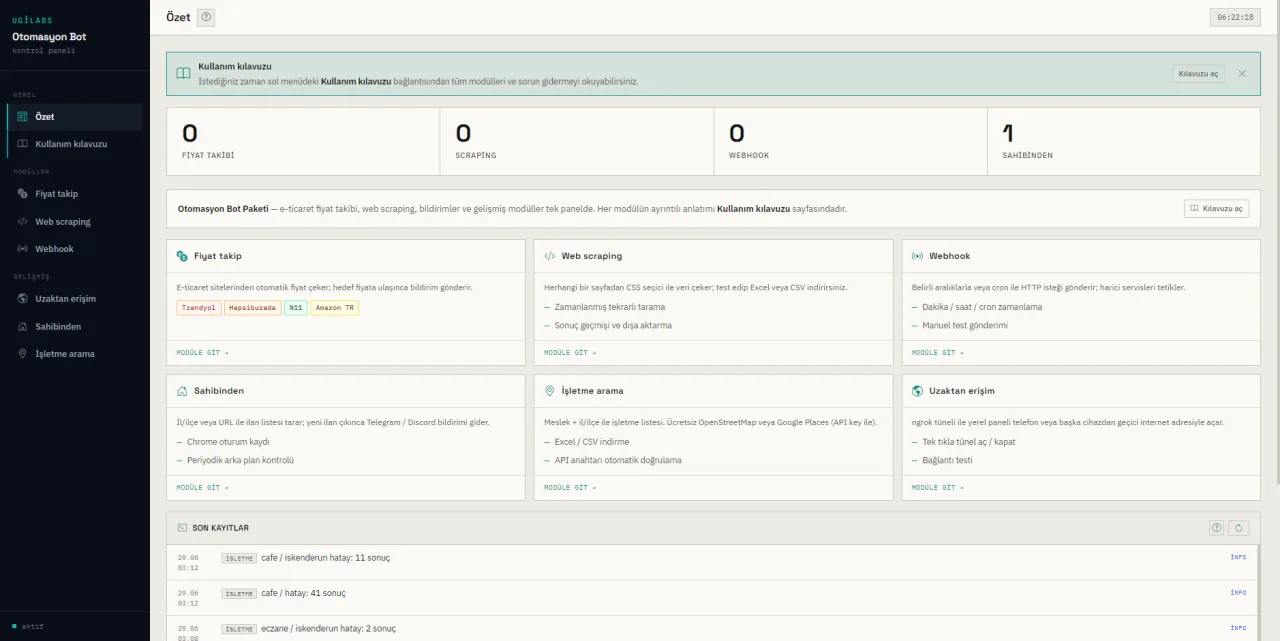Open help icon in Son Kayıtlar header
1280x641 pixels.
(1217, 528)
